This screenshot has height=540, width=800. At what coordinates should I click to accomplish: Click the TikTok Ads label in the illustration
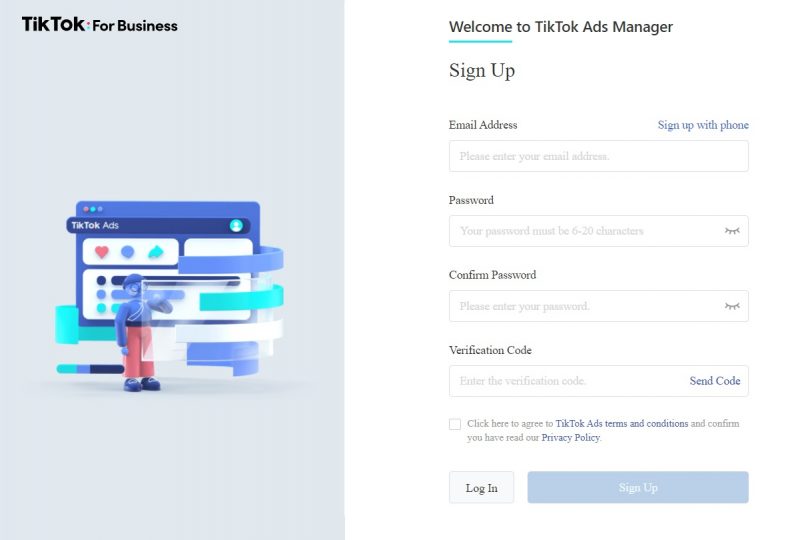tap(95, 225)
